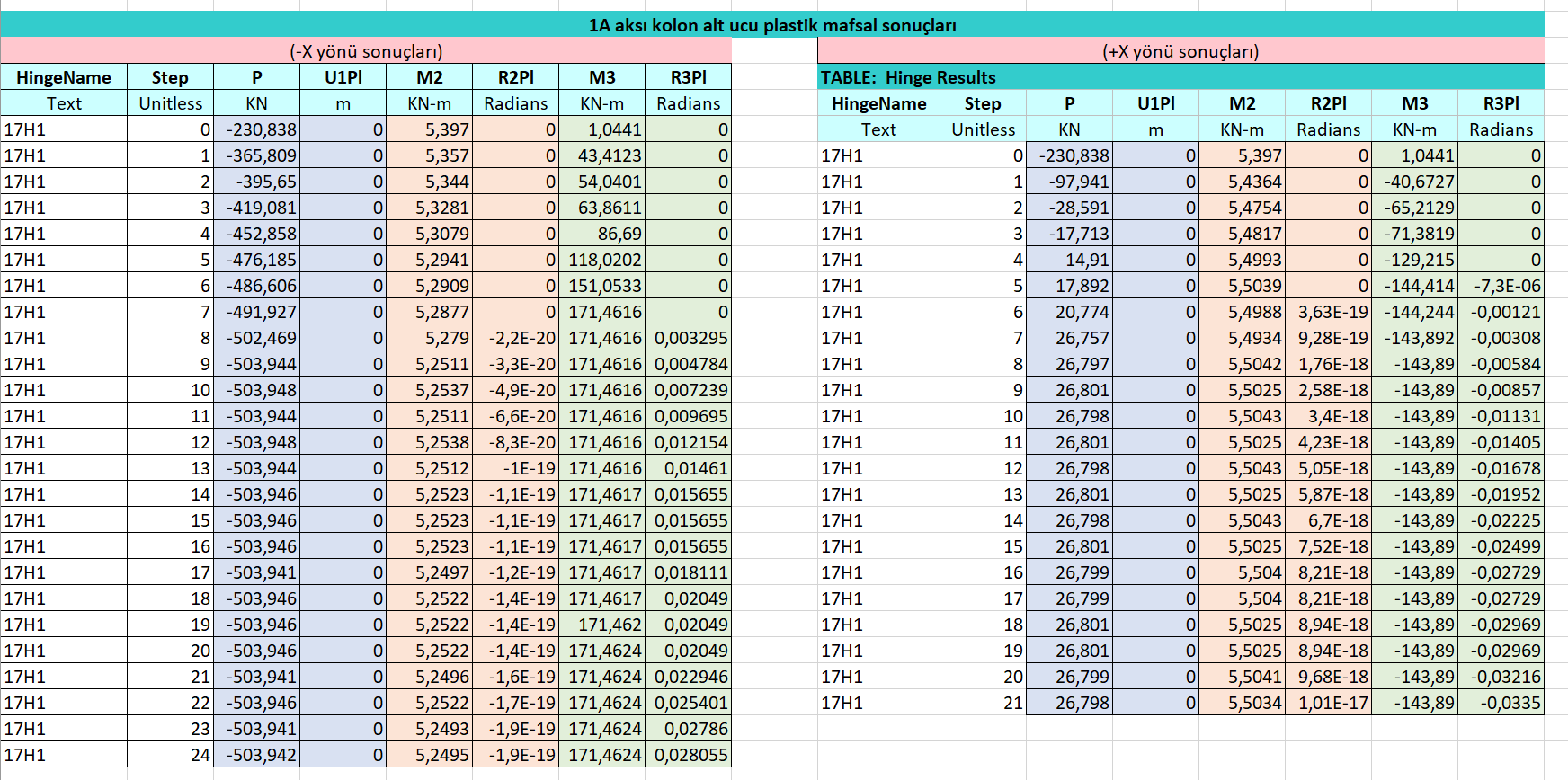Click the P cell showing -97,941
The image size is (1568, 780).
coord(1070,182)
